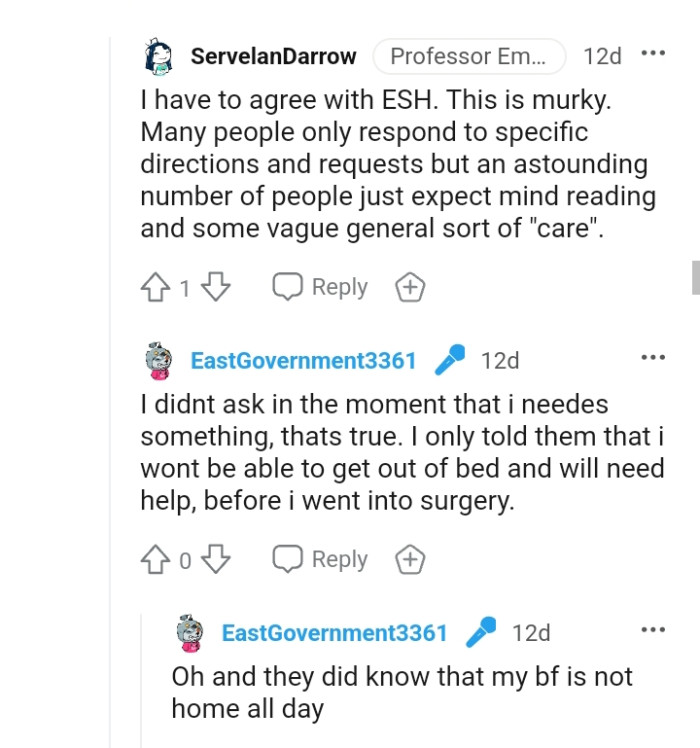Click the page scrollbar thumb
This screenshot has width=700, height=748.
[695, 277]
